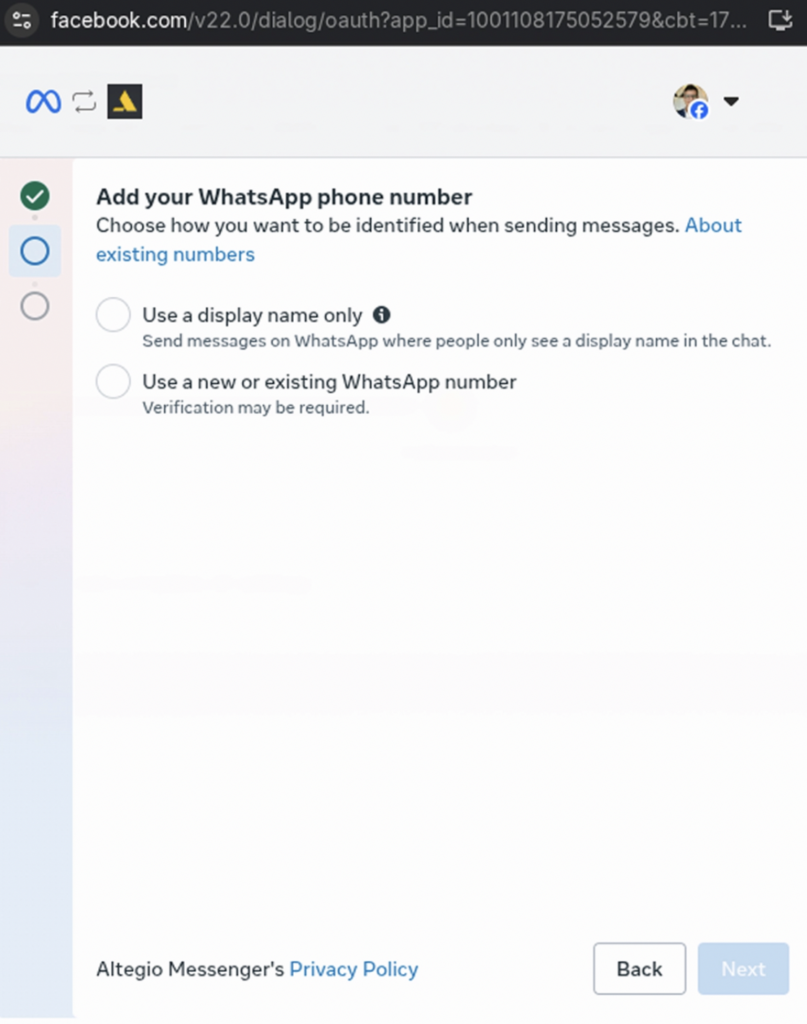Click the install app icon in address bar
Image resolution: width=807 pixels, height=1024 pixels.
780,20
